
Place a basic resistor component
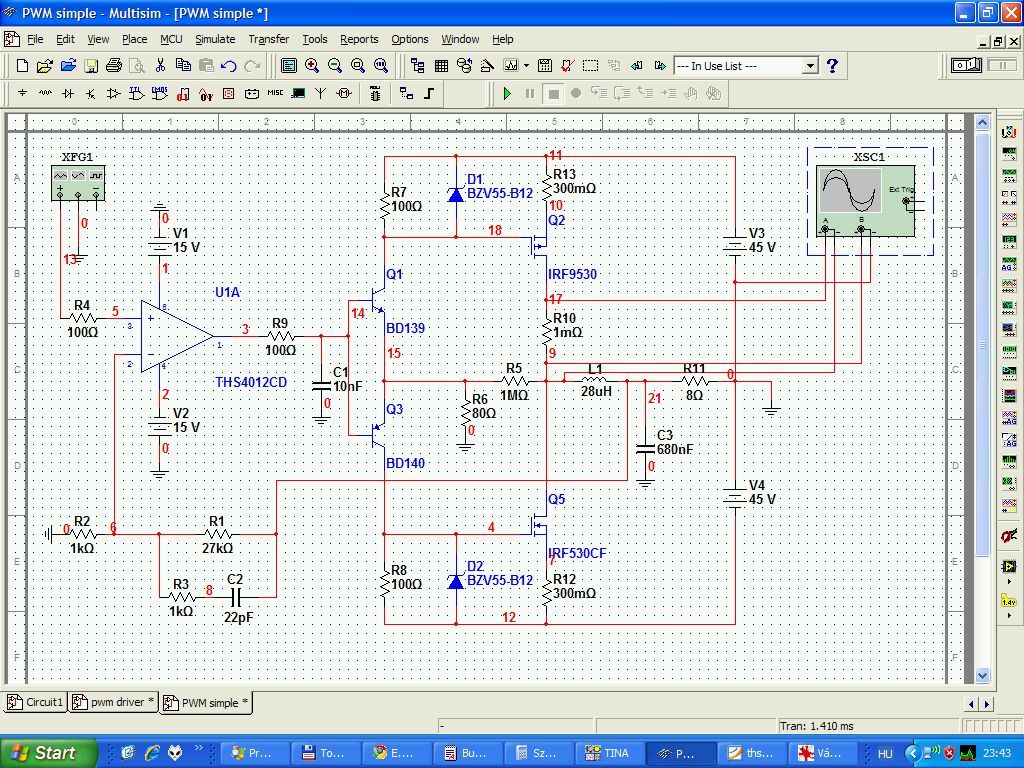[45, 94]
